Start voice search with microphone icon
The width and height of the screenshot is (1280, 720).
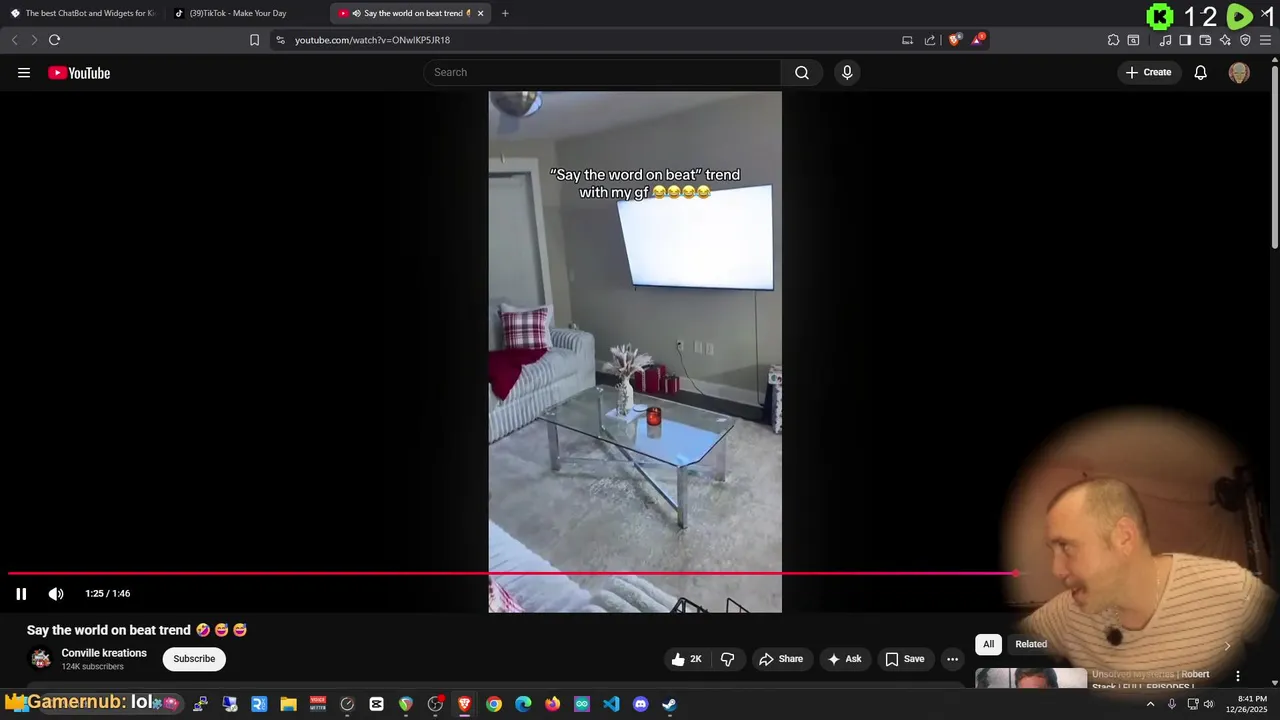pos(847,73)
